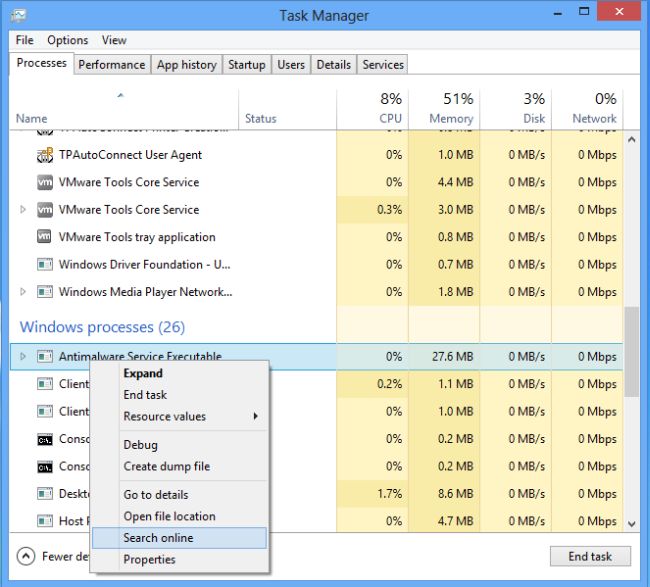This screenshot has width=650, height=587.
Task: Click the TPAutoConnect User Agent icon
Action: coord(45,155)
